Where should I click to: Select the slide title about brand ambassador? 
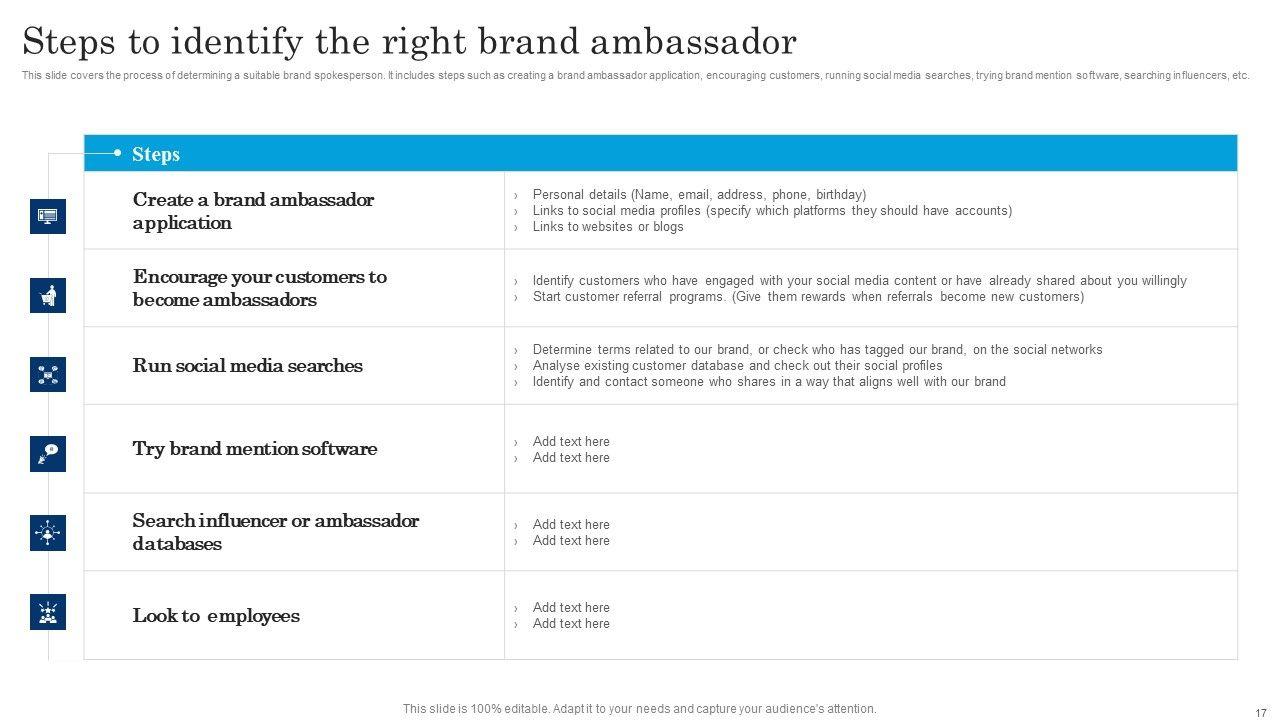pyautogui.click(x=409, y=42)
